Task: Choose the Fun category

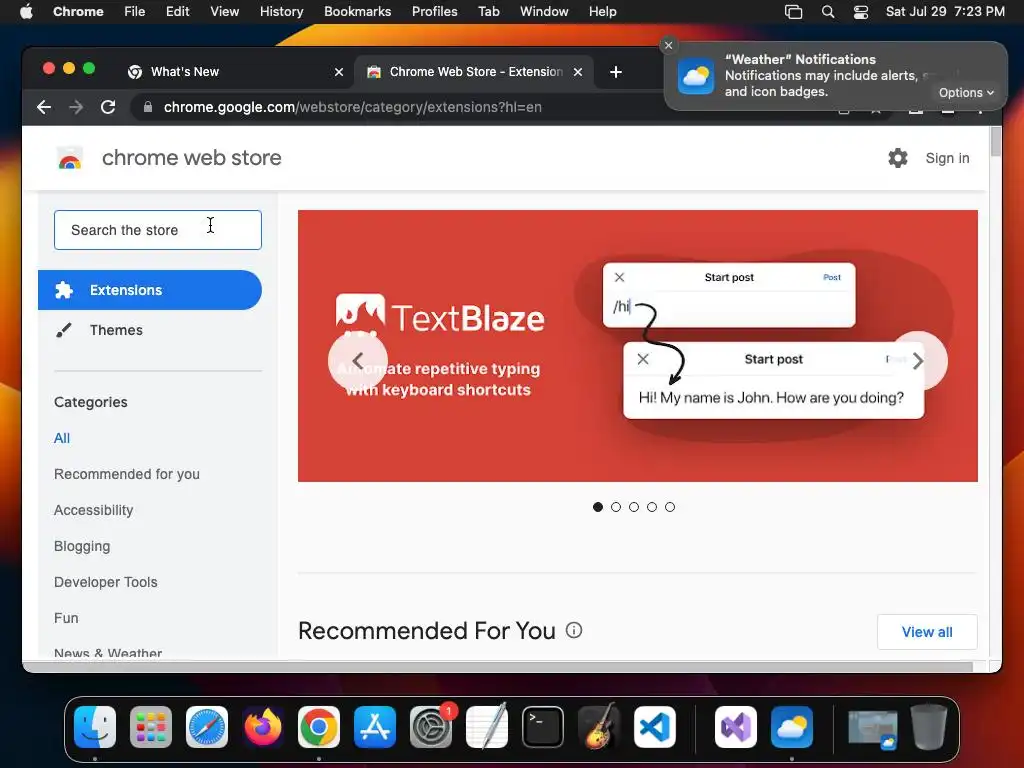Action: 66,618
